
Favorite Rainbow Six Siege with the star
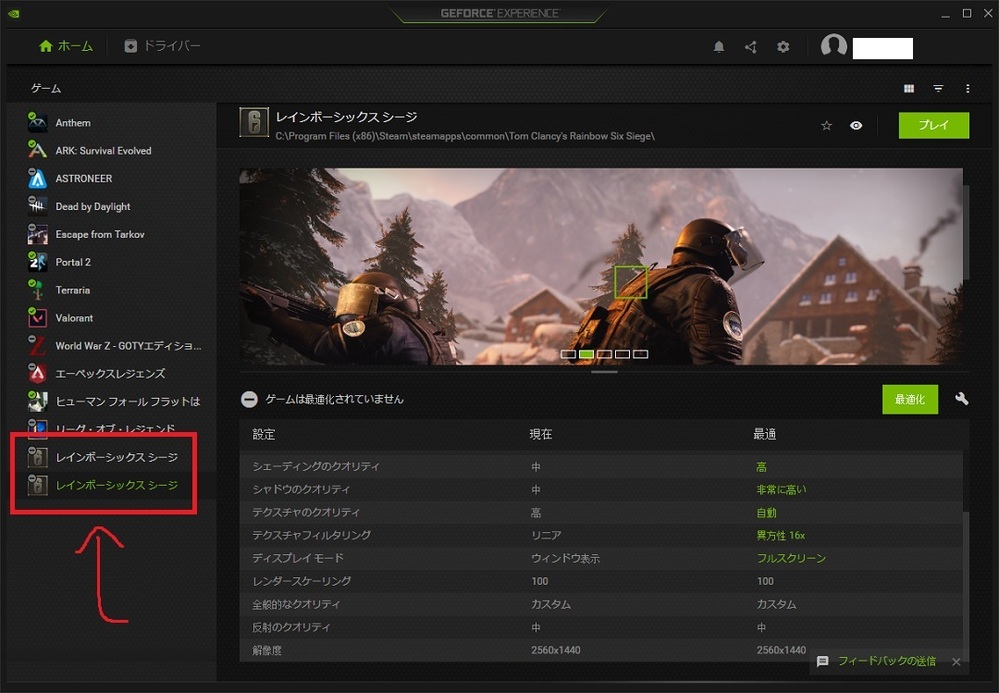(826, 126)
